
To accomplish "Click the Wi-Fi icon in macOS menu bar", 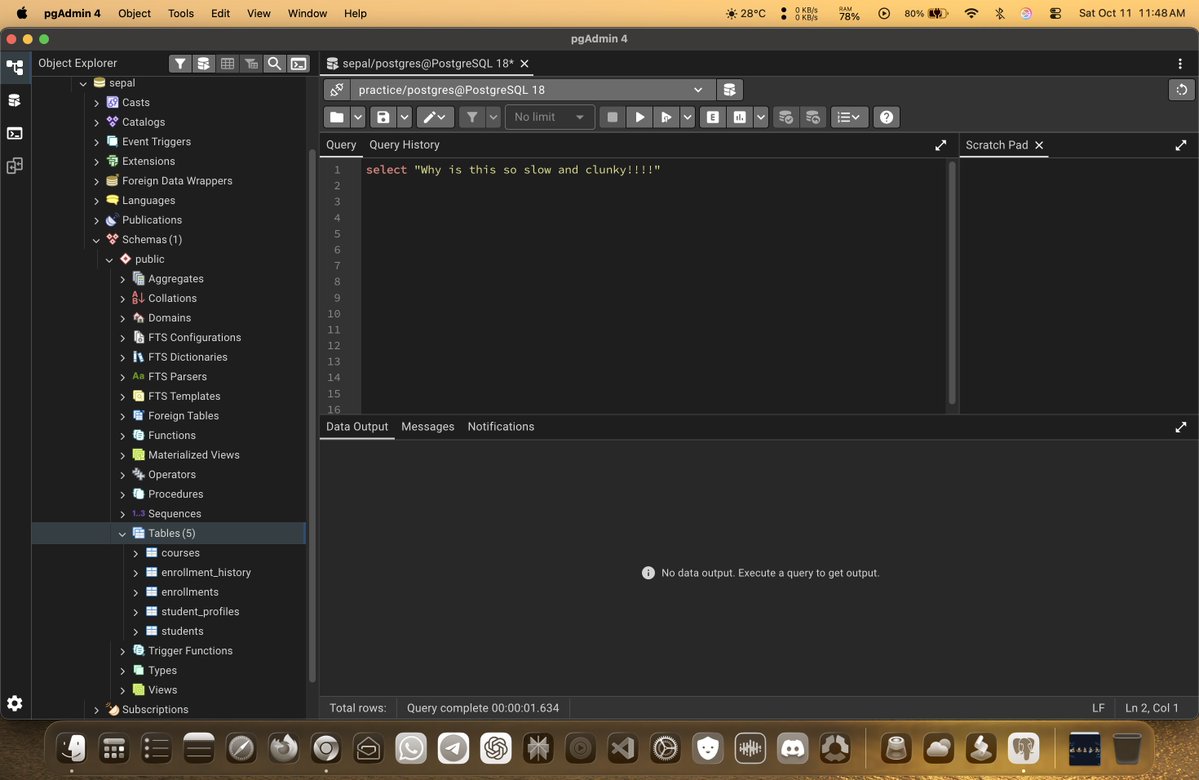I will tap(971, 13).
